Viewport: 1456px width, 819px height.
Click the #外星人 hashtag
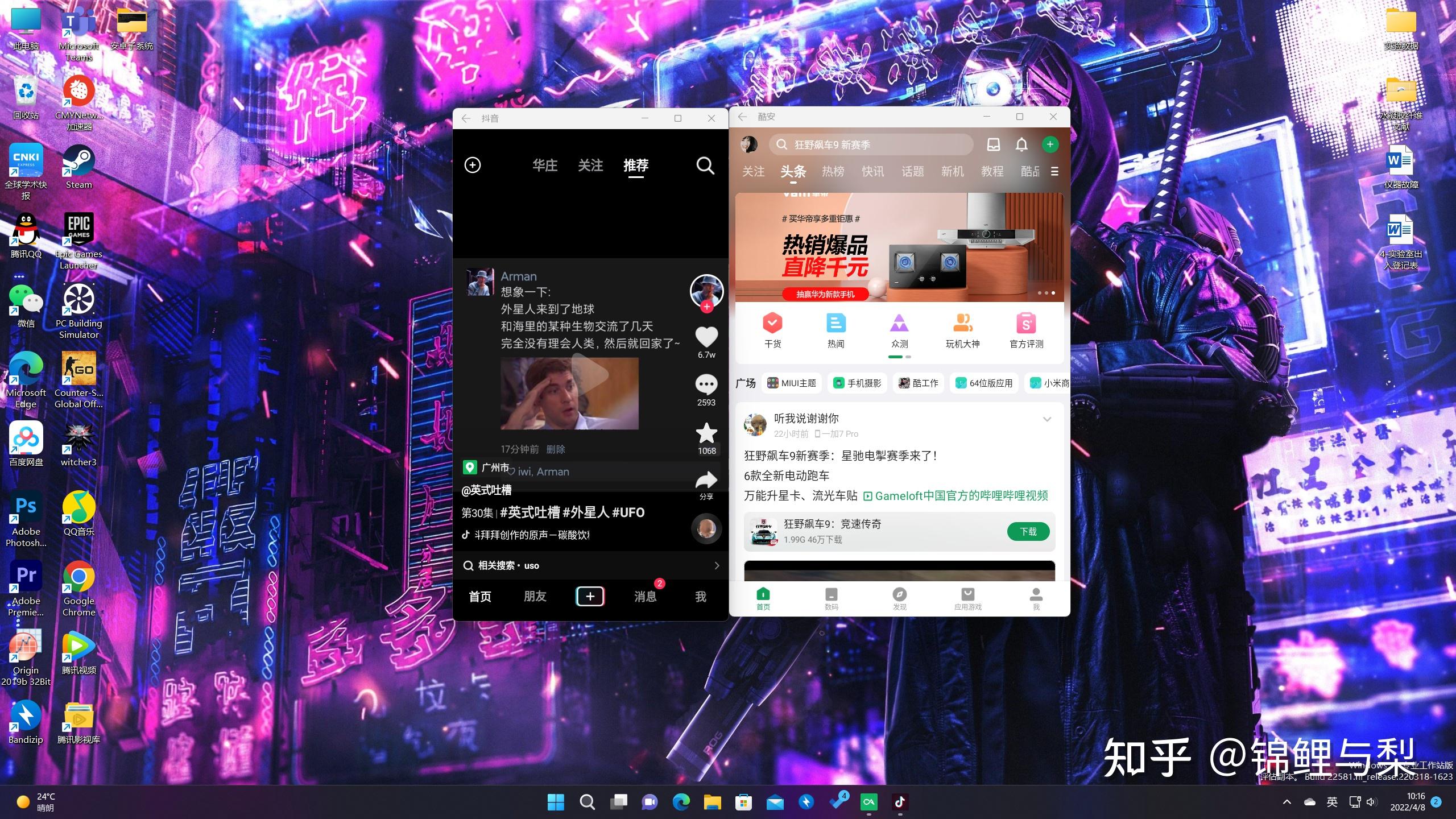pos(585,512)
